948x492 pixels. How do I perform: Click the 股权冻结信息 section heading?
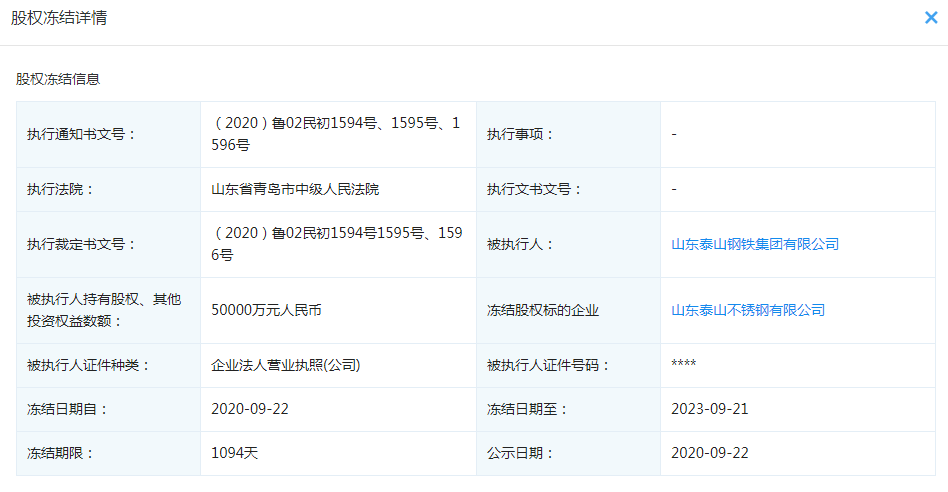58,78
